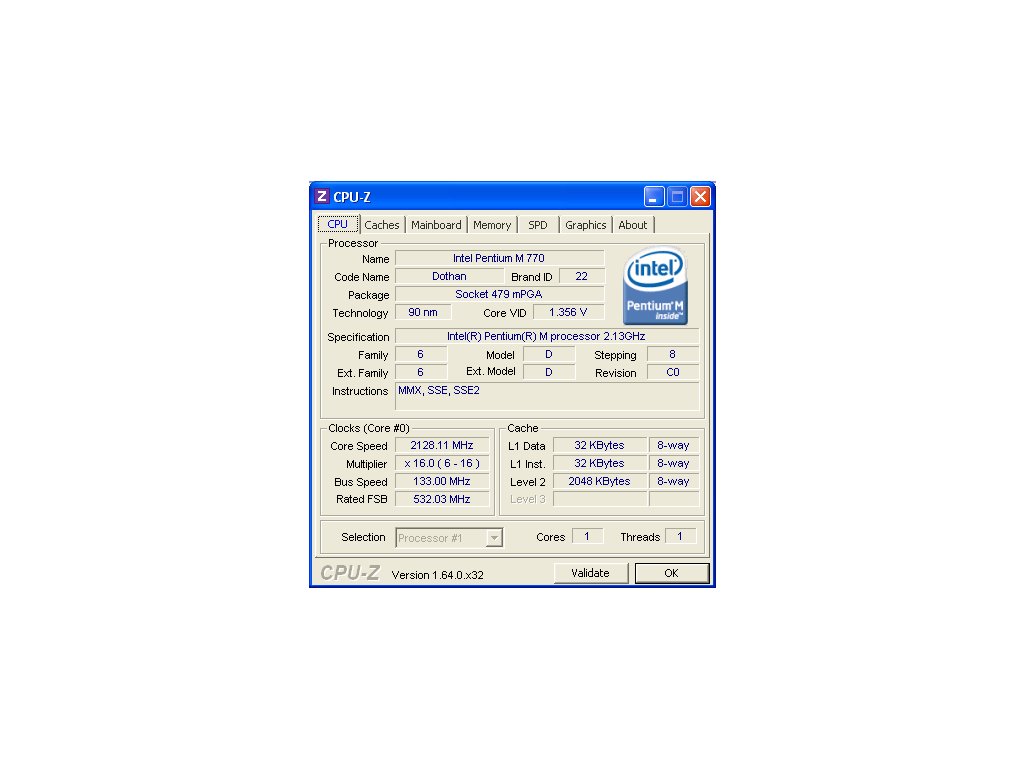Switch to the Memory tab
The image size is (1024, 768).
tap(492, 225)
